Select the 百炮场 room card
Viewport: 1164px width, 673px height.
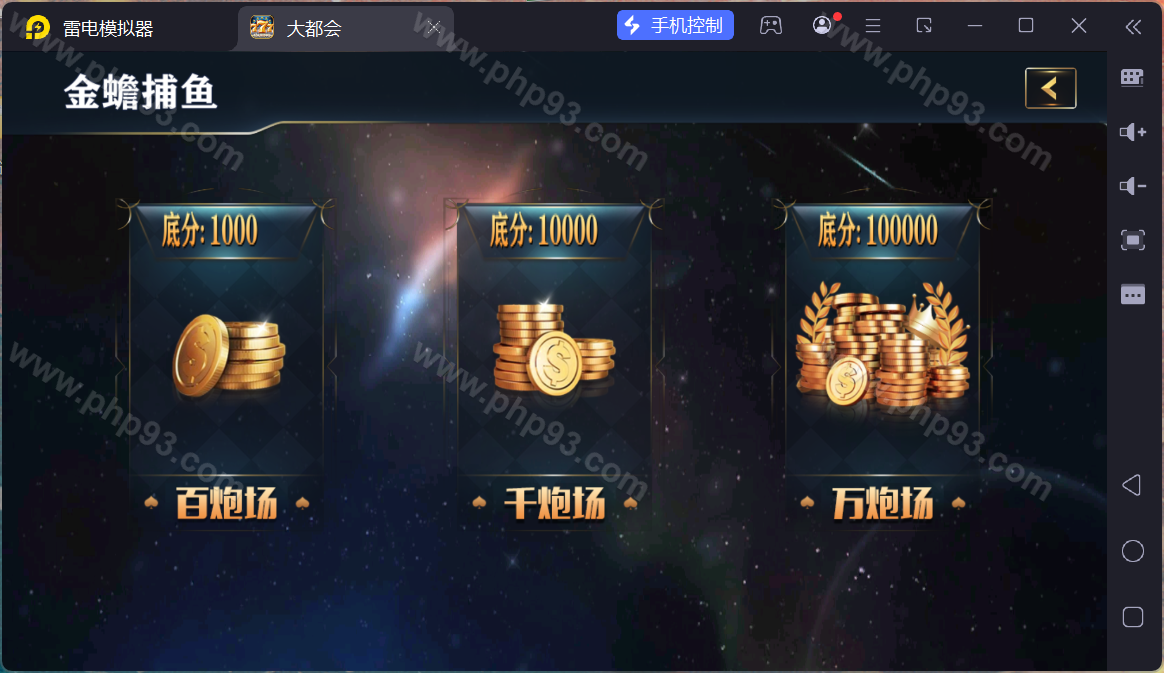226,366
